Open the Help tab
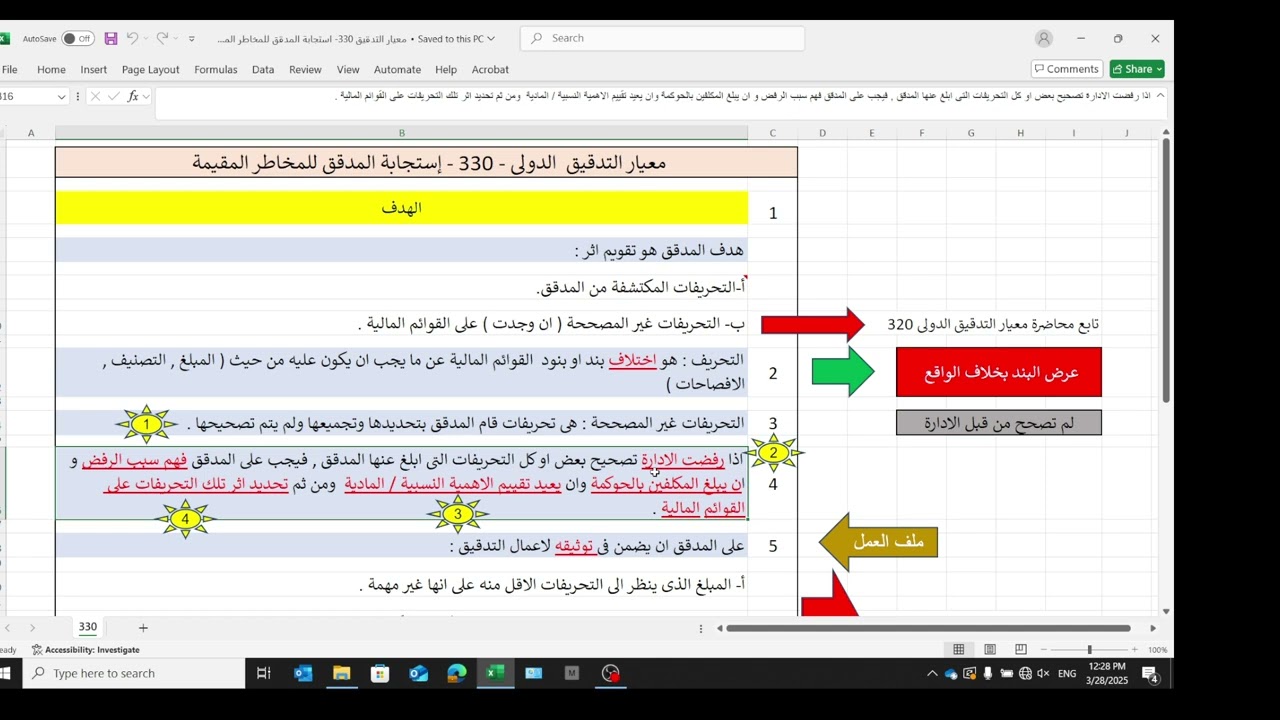The width and height of the screenshot is (1280, 720). click(x=446, y=70)
